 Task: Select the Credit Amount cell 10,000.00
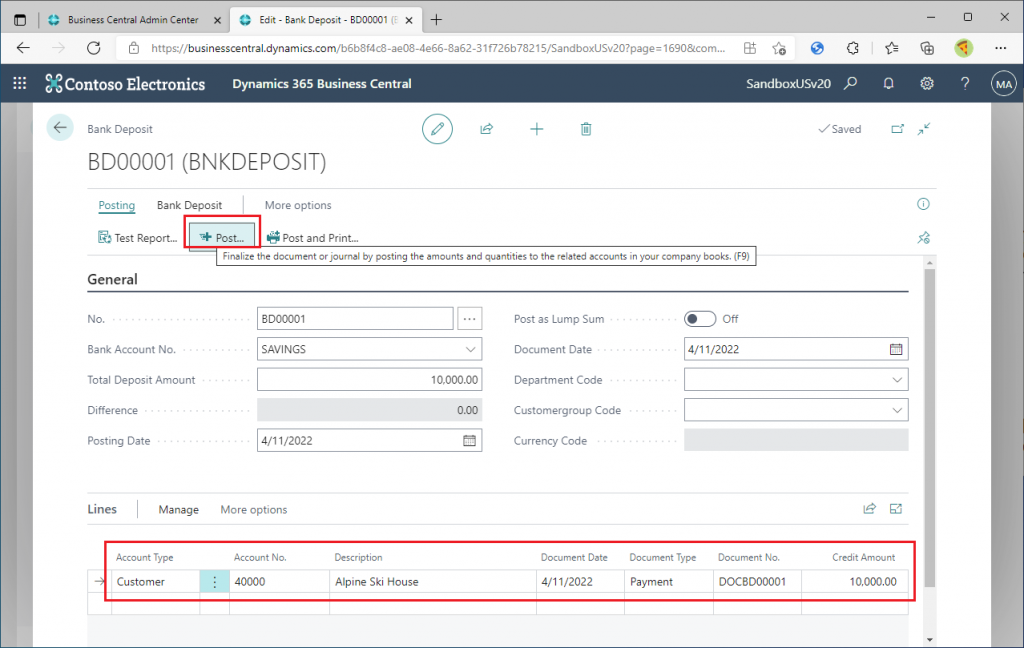pyautogui.click(x=855, y=581)
